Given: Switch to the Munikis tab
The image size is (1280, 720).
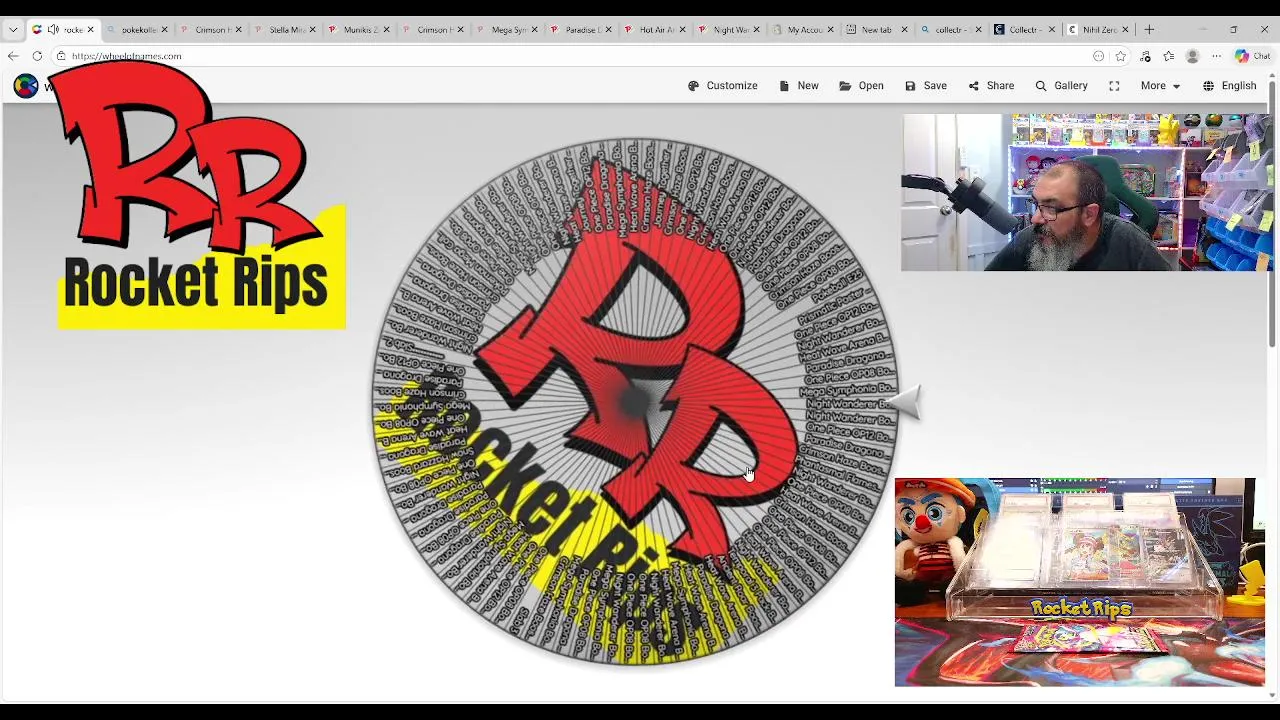Looking at the screenshot, I should coord(358,30).
